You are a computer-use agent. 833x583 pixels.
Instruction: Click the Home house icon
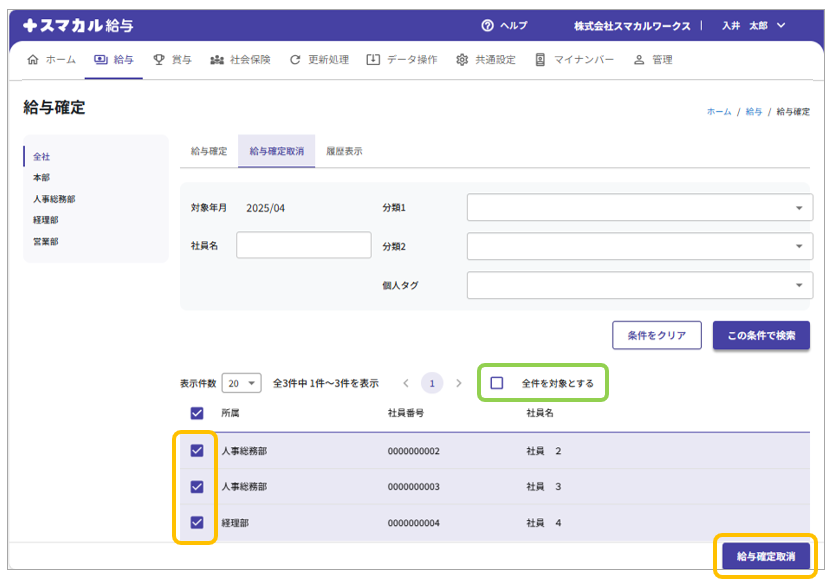[33, 60]
